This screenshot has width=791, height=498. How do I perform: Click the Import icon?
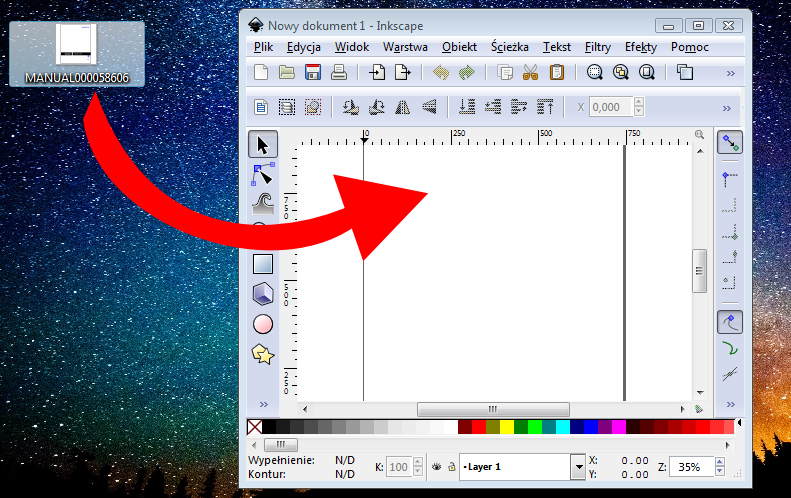tap(377, 72)
